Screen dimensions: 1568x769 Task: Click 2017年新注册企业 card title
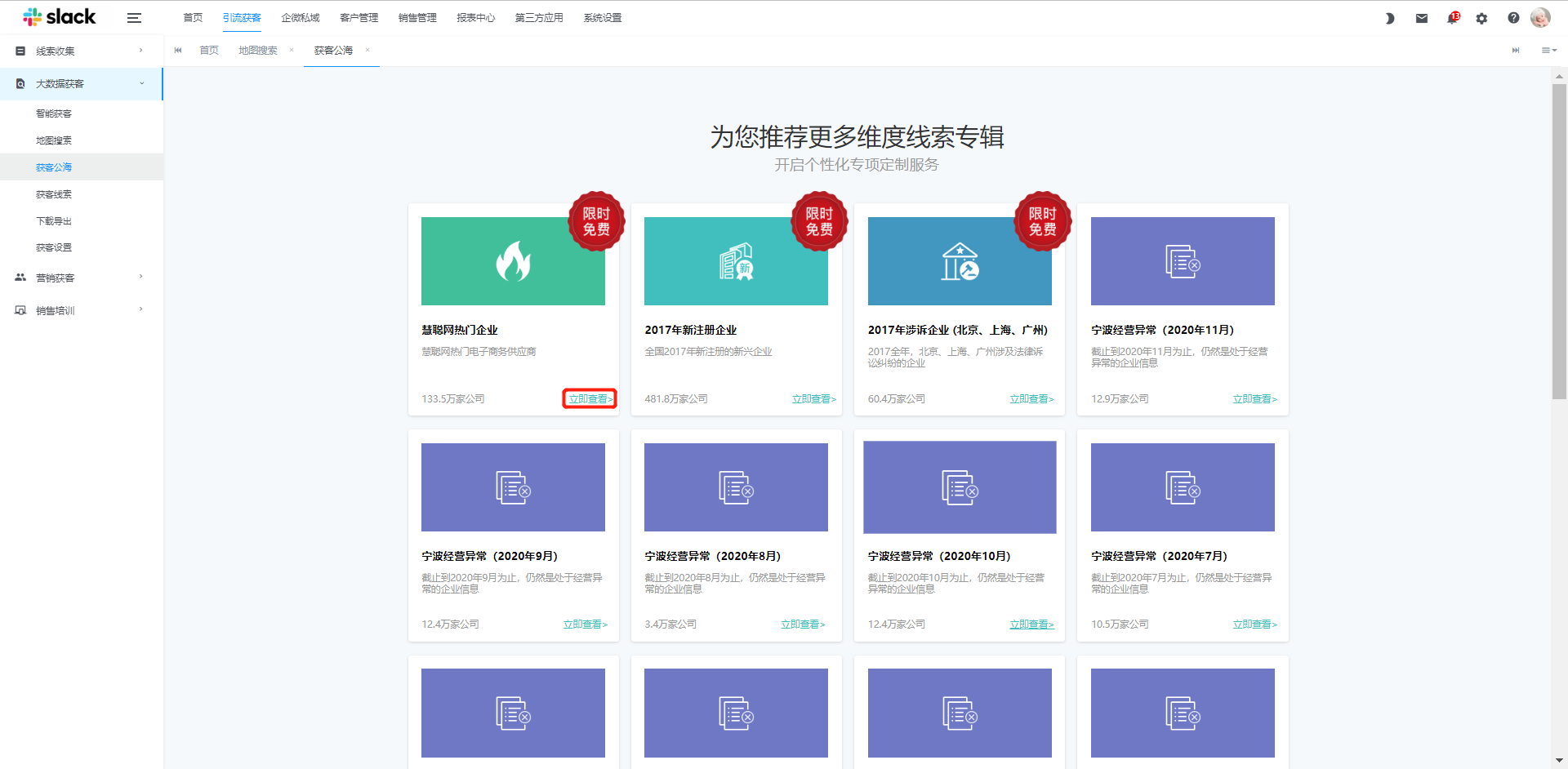pos(691,330)
